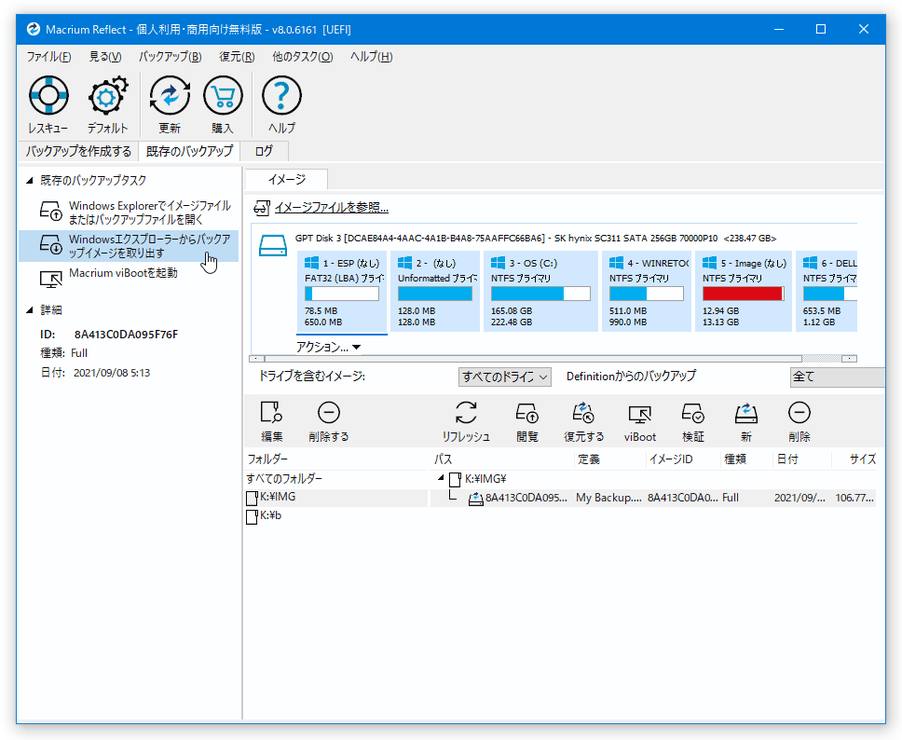Open image file in Windows Explorer task
The height and width of the screenshot is (740, 902).
[x=129, y=212]
